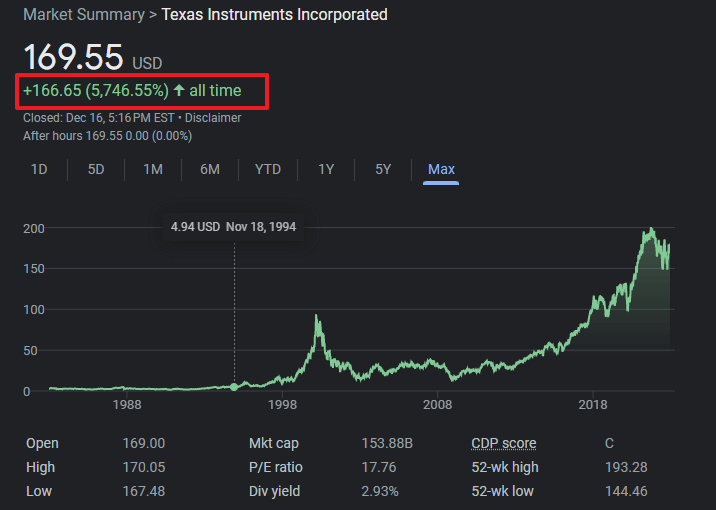This screenshot has height=510, width=716.
Task: Choose the 1Y range tab
Action: [326, 169]
